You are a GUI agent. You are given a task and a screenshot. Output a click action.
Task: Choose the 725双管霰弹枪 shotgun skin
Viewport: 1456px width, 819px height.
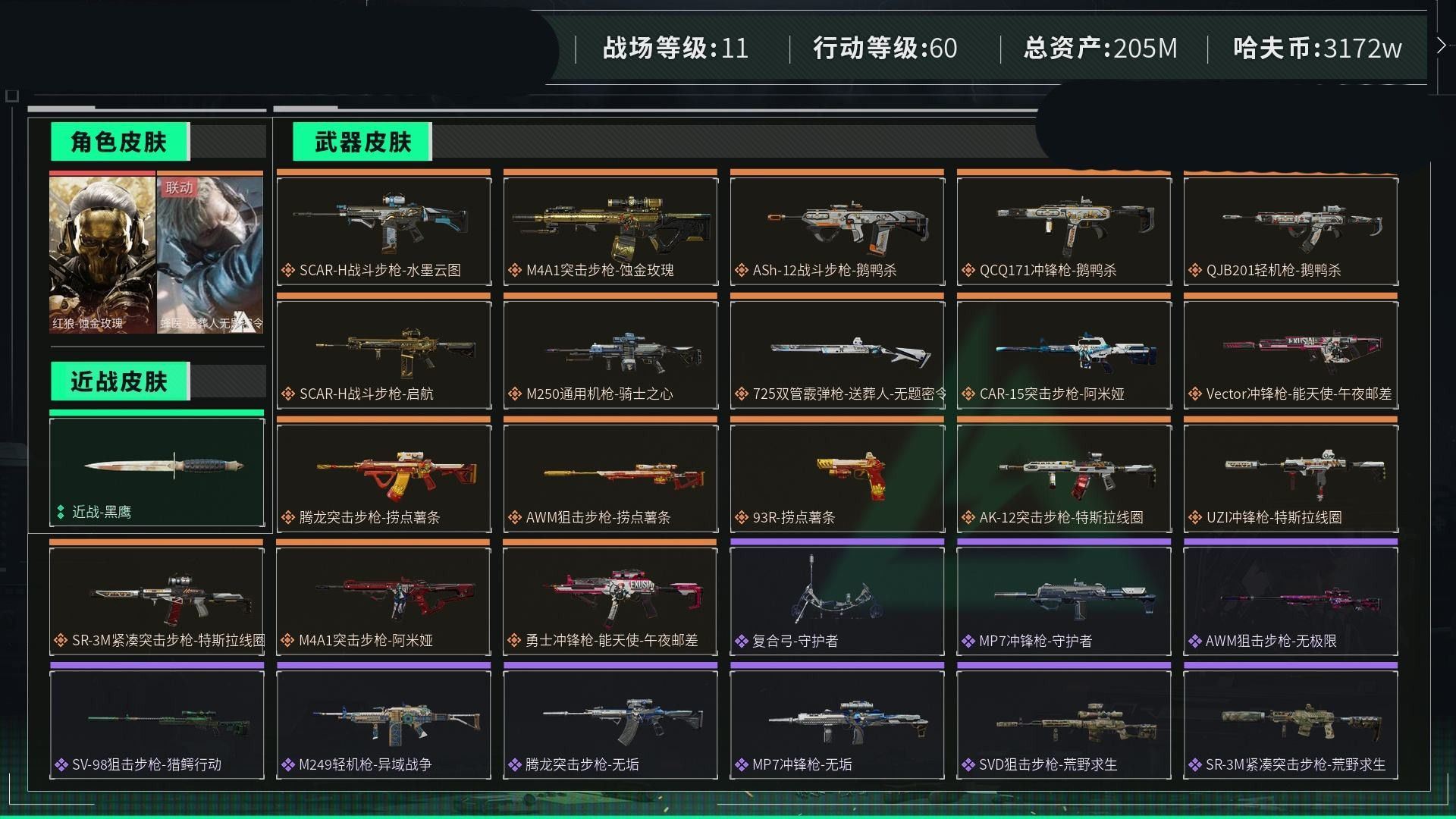837,355
